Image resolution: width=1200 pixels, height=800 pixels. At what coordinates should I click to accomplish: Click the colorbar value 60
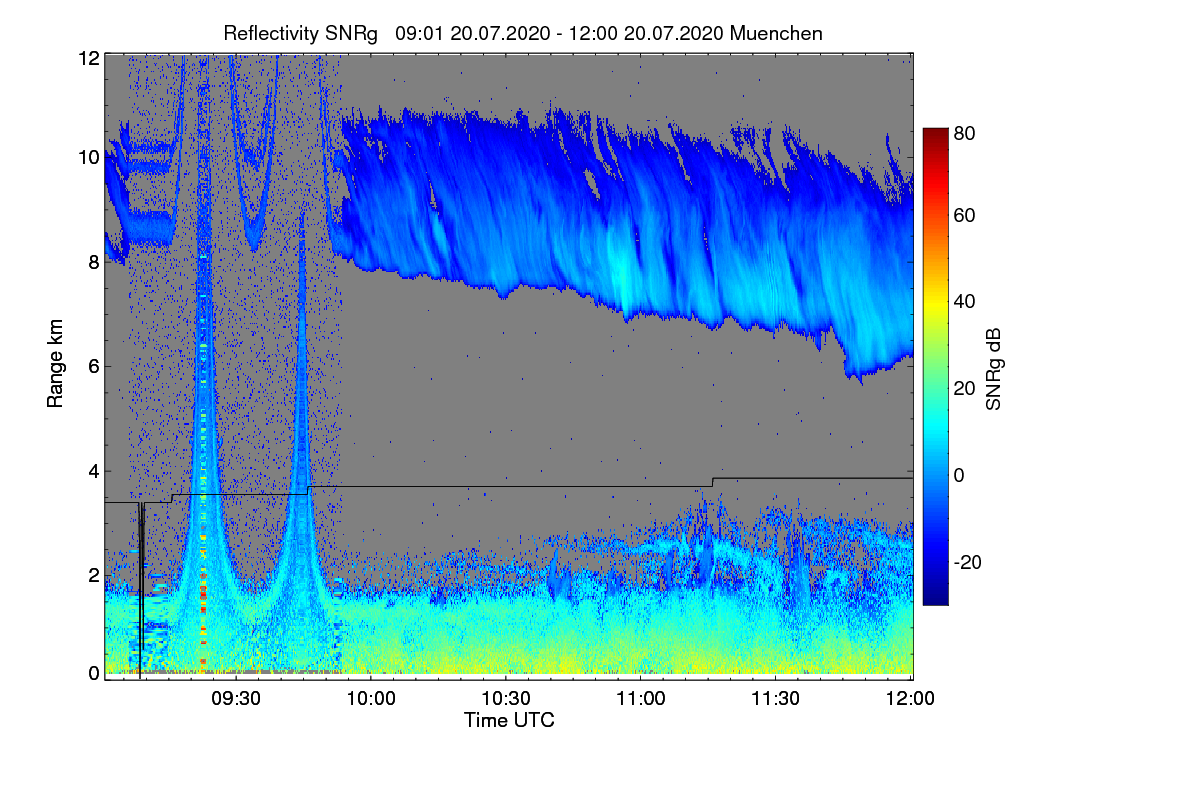(x=965, y=215)
